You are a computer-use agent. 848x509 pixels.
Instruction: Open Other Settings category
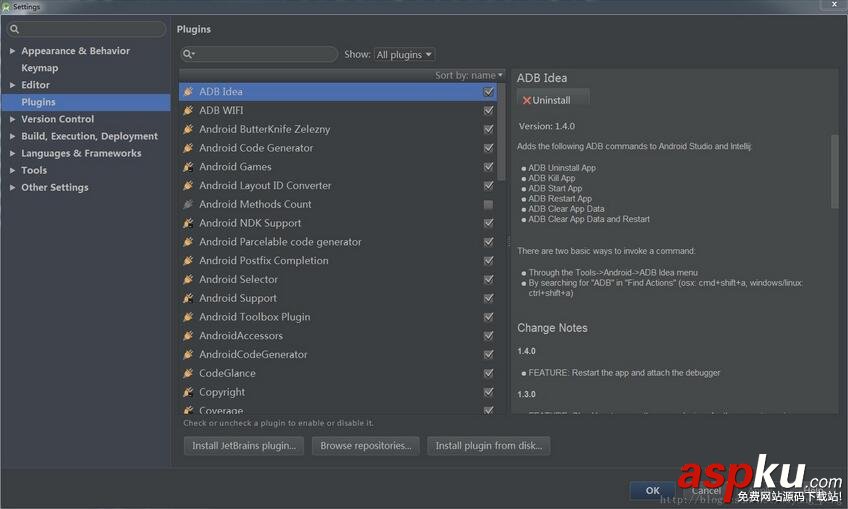click(55, 188)
